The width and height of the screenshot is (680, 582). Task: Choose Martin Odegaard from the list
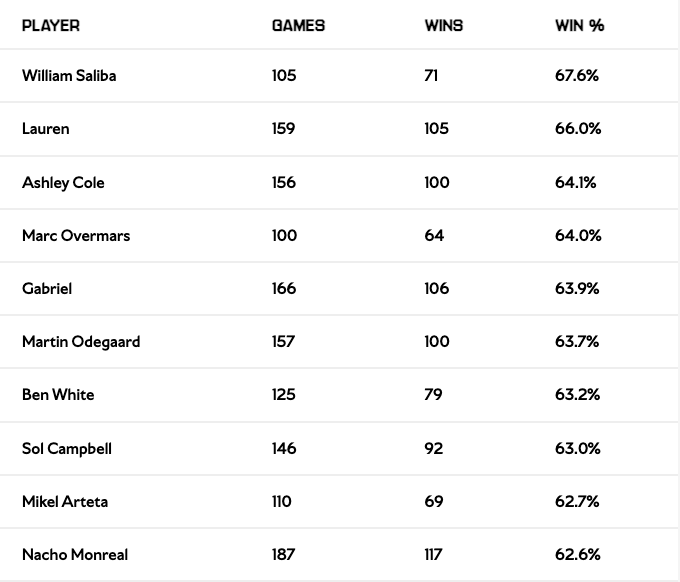tap(81, 342)
